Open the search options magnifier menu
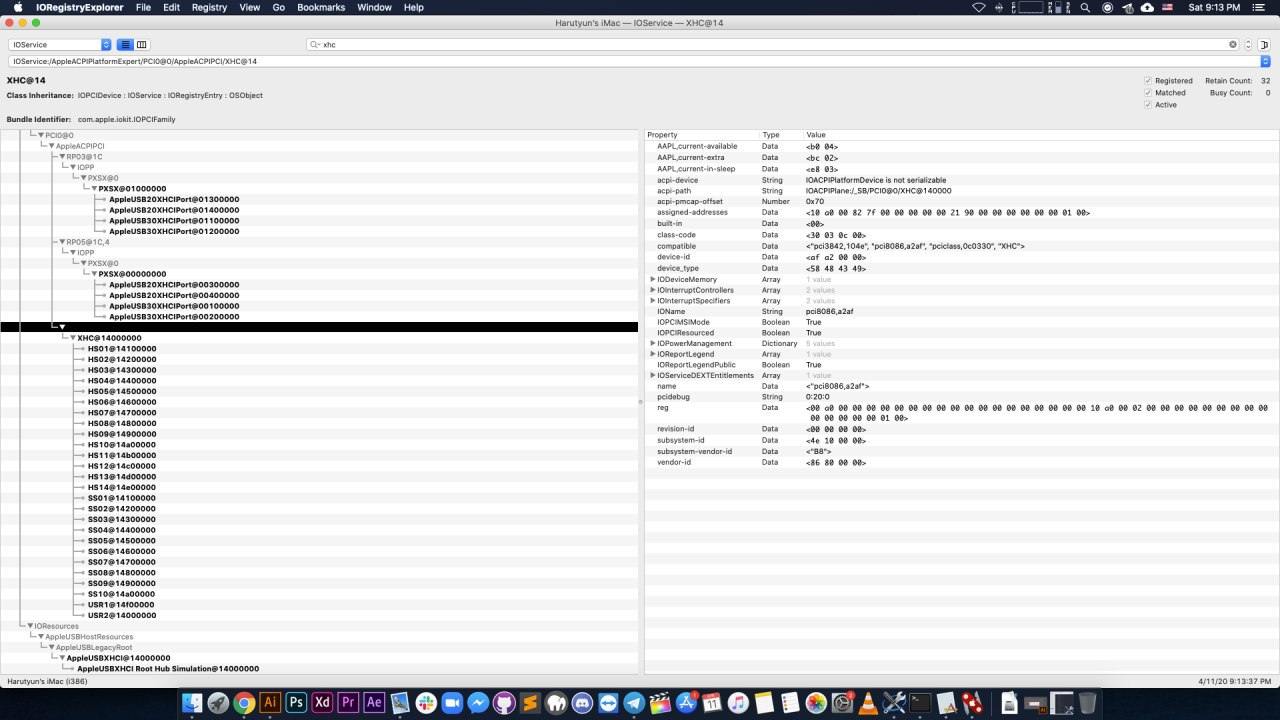1280x720 pixels. (x=315, y=45)
